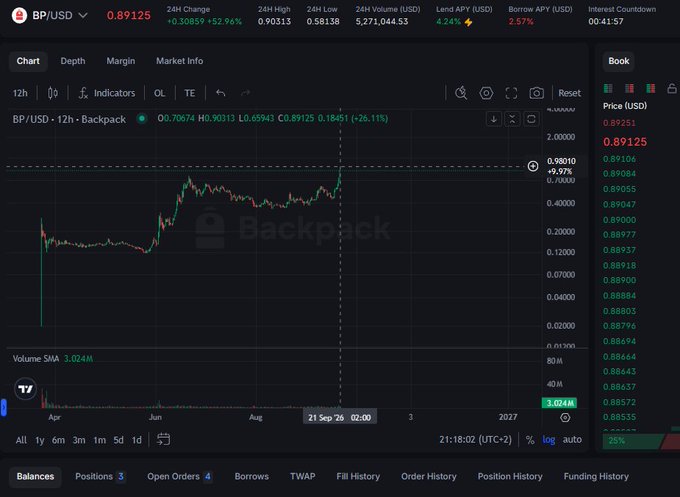Viewport: 680px width, 497px height.
Task: Select the All time range
Action: pyautogui.click(x=21, y=440)
